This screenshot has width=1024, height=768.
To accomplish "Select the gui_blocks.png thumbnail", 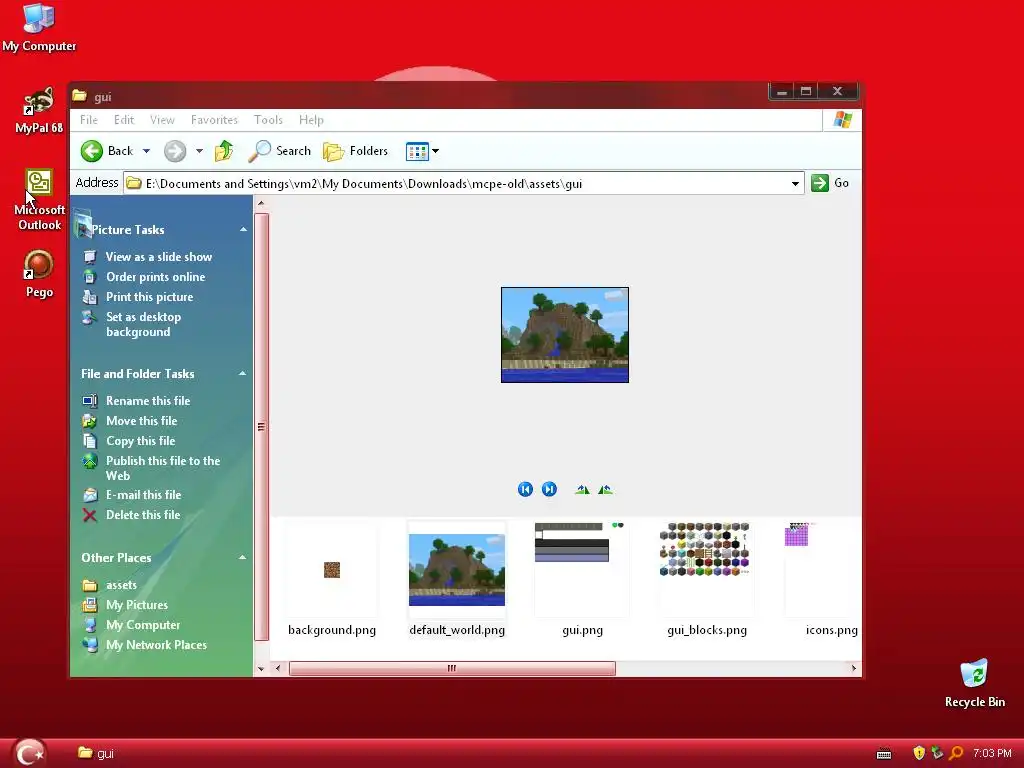I will 707,579.
